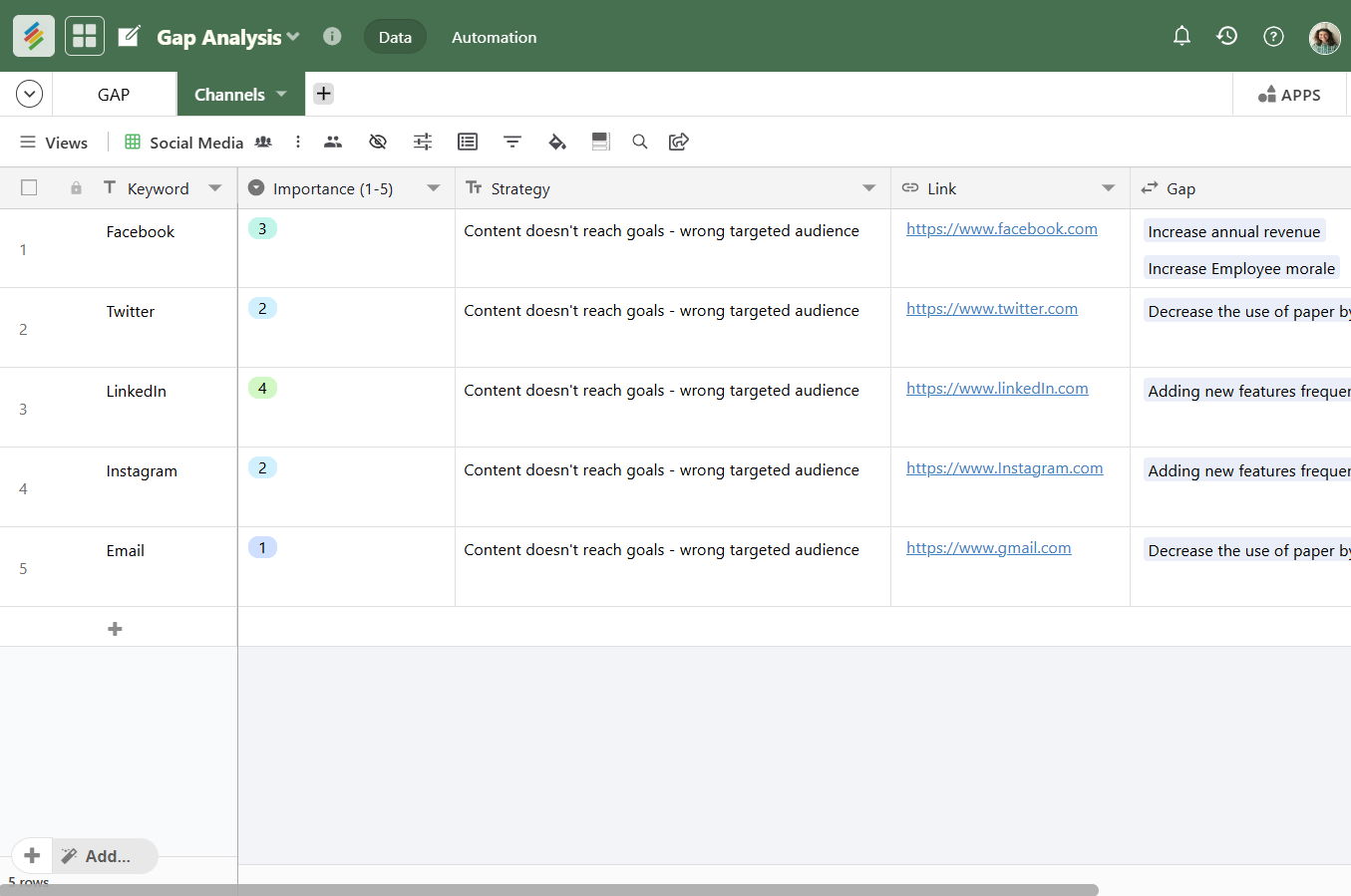Add a new row with plus below Email

tap(115, 629)
